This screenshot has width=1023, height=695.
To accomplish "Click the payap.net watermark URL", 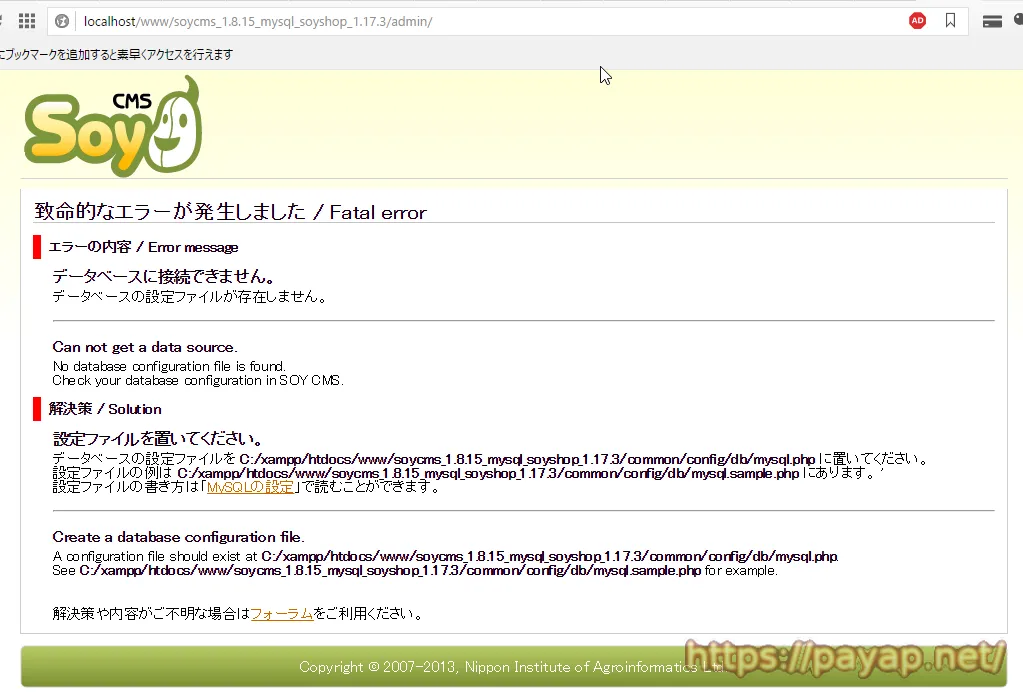I will pyautogui.click(x=848, y=657).
